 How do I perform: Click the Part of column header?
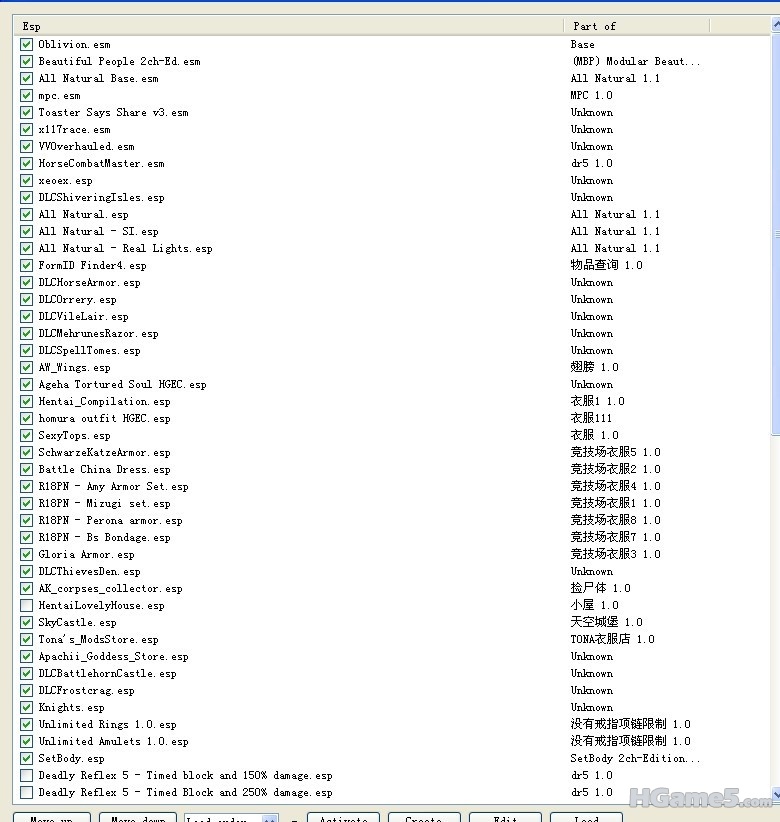tap(636, 26)
